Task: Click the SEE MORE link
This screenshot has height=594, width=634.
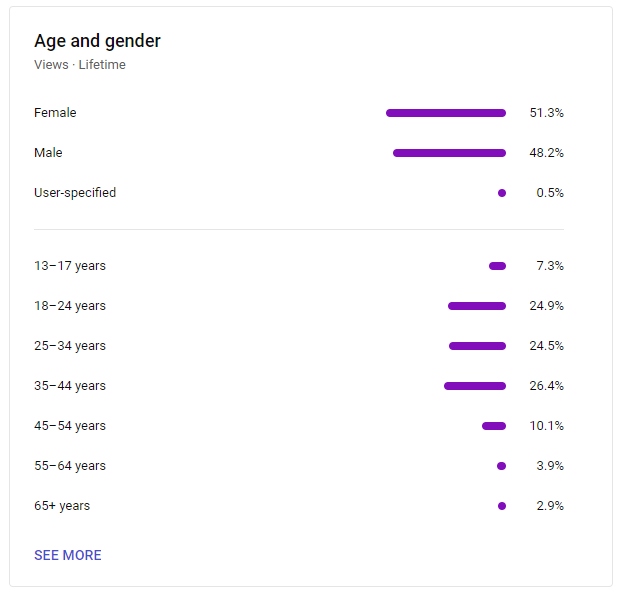Action: pos(67,555)
